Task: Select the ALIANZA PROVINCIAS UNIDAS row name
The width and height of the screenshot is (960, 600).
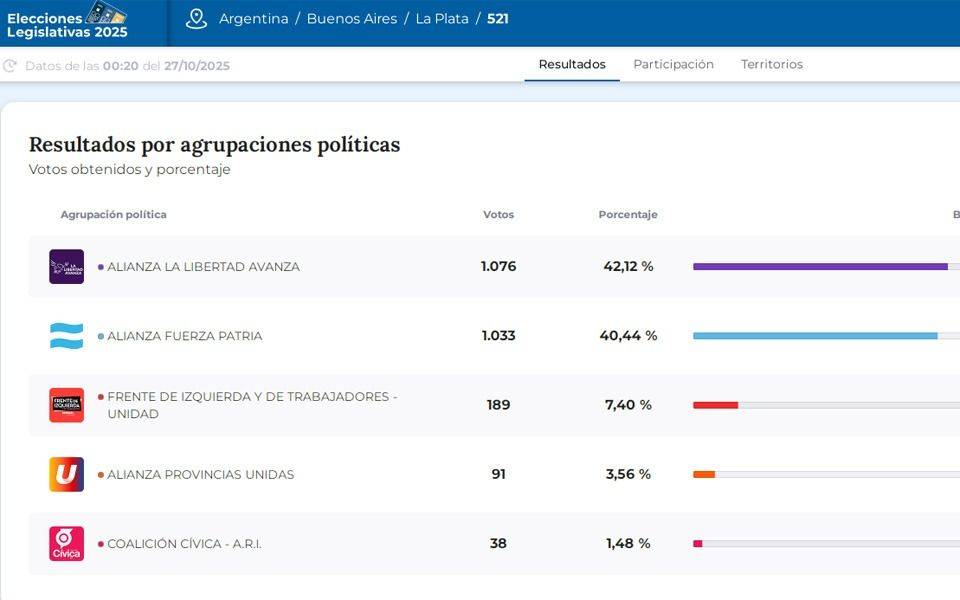Action: click(200, 475)
